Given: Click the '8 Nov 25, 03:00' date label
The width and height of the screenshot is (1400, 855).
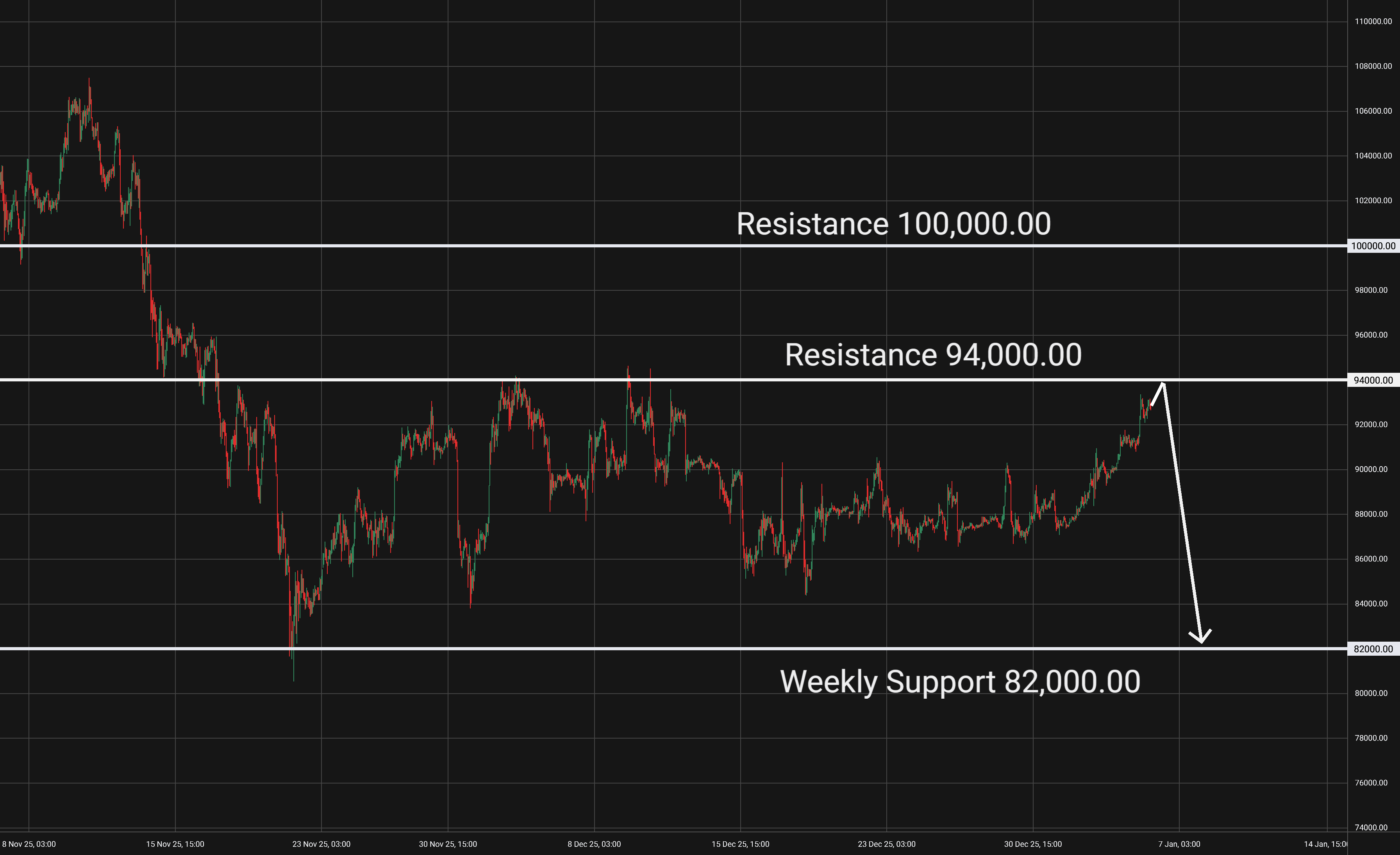Looking at the screenshot, I should pyautogui.click(x=29, y=844).
